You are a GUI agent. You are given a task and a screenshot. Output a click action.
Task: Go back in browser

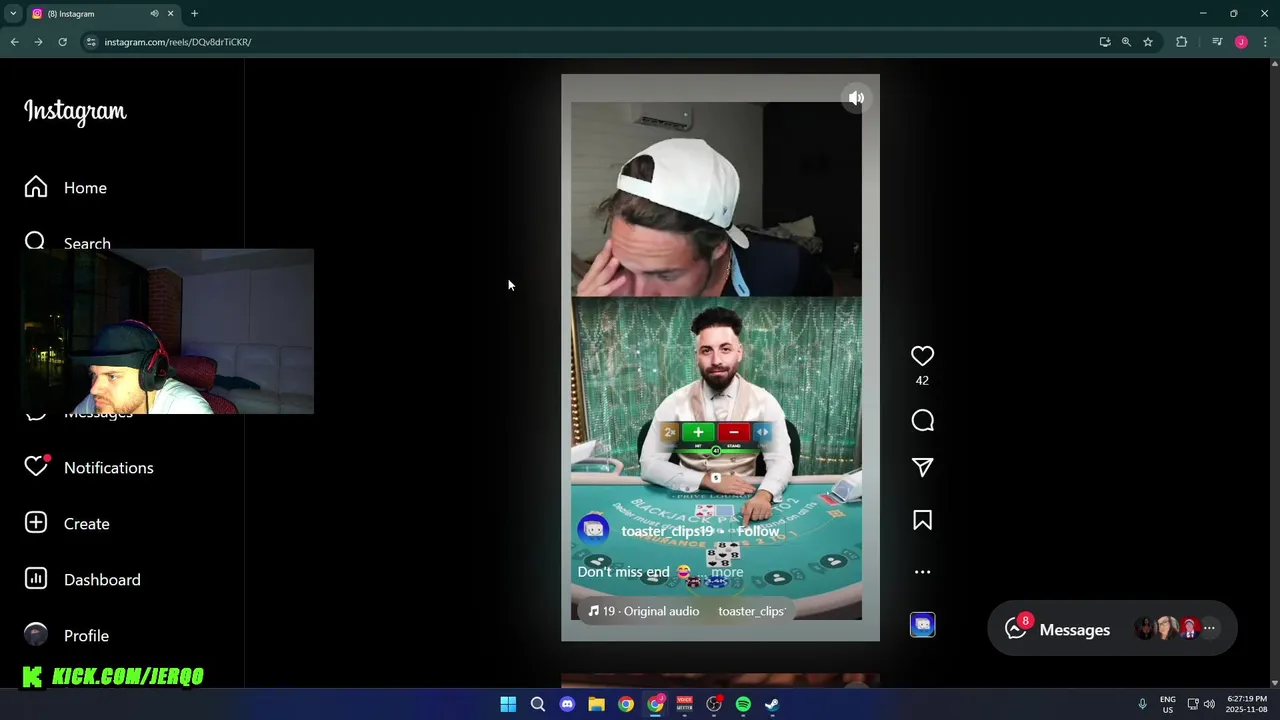[x=14, y=42]
